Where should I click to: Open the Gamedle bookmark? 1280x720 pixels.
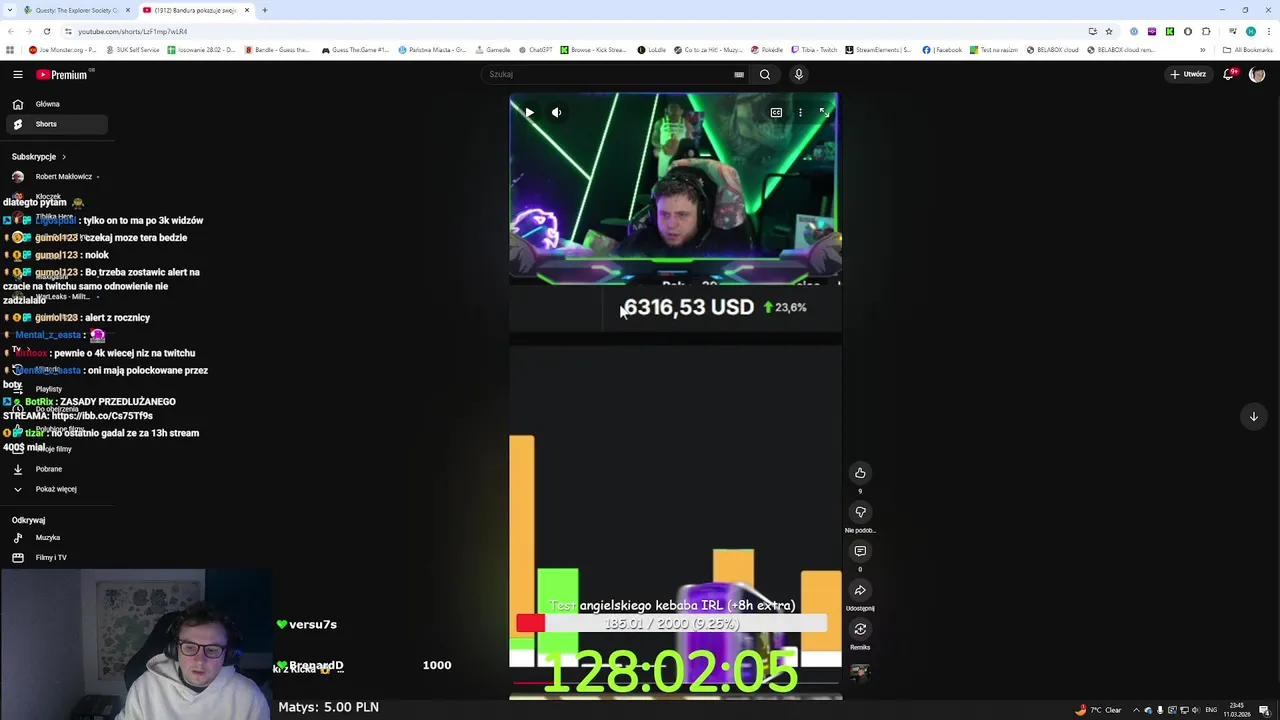(492, 50)
